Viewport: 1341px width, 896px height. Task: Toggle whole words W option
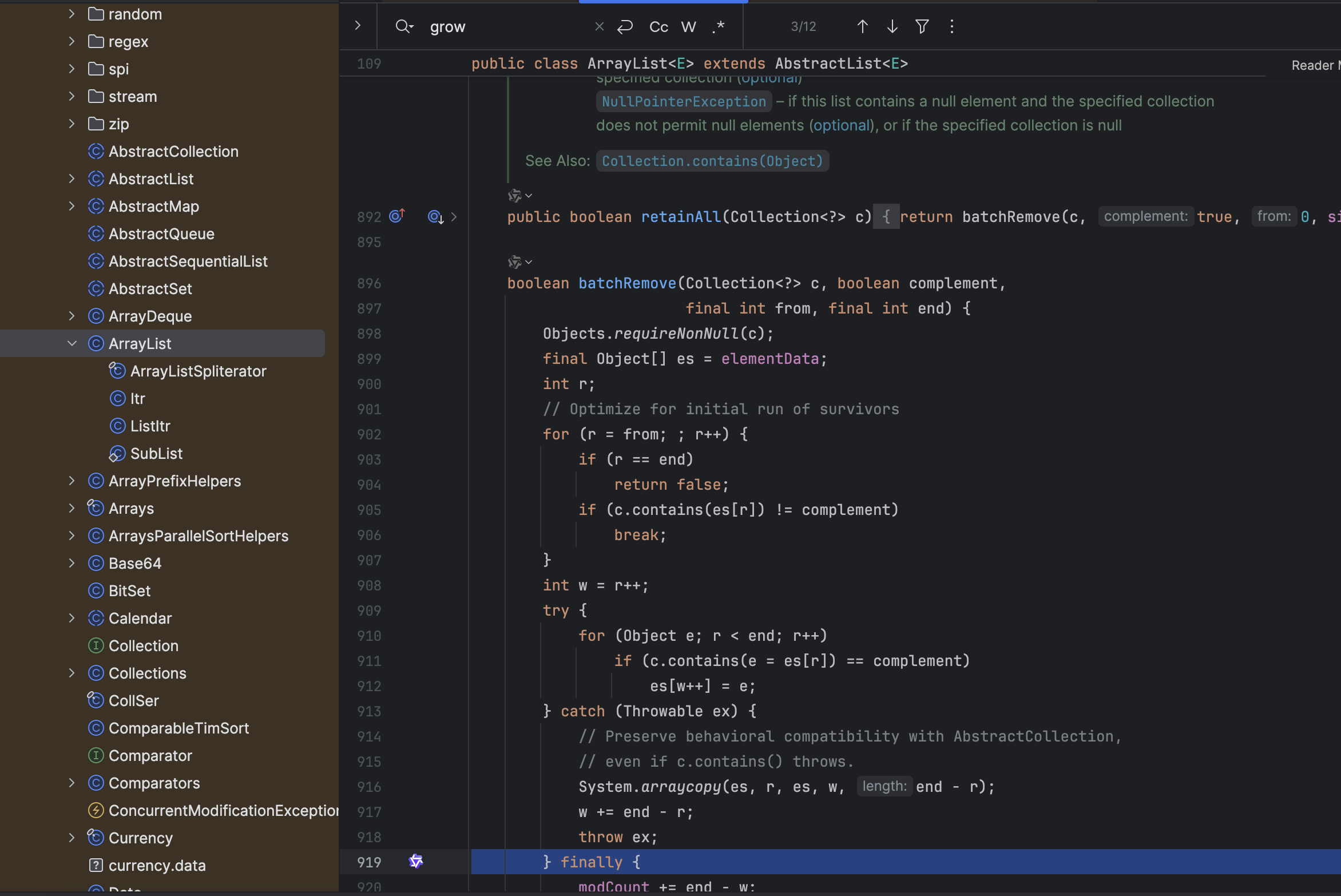(x=688, y=27)
